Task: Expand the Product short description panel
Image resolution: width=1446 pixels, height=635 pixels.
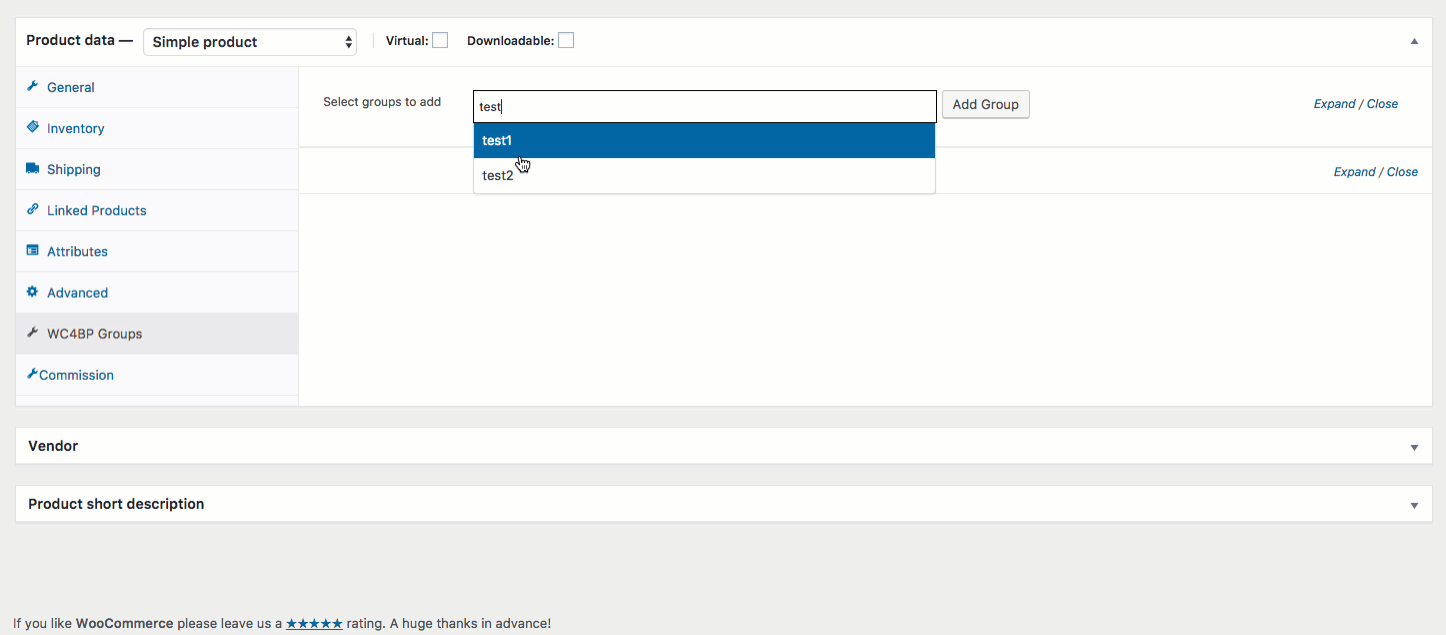Action: [x=1414, y=505]
